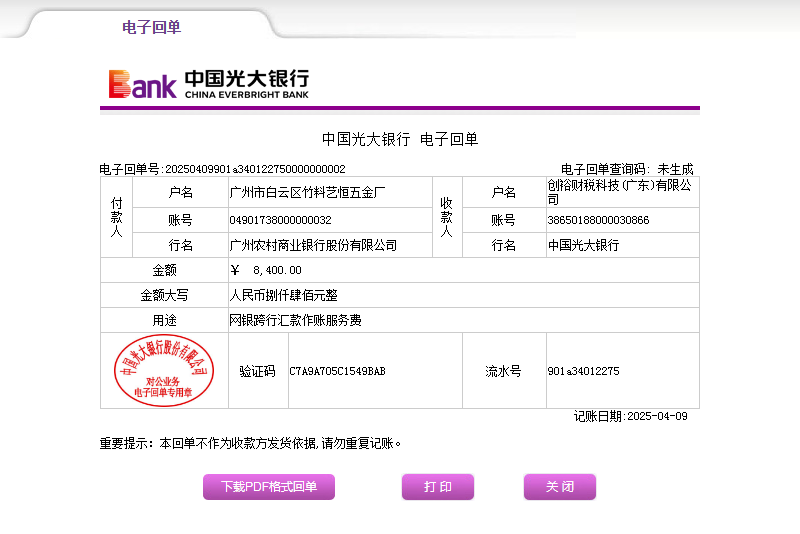The image size is (800, 534).
Task: Click serial number 901a34012275
Action: (x=583, y=371)
